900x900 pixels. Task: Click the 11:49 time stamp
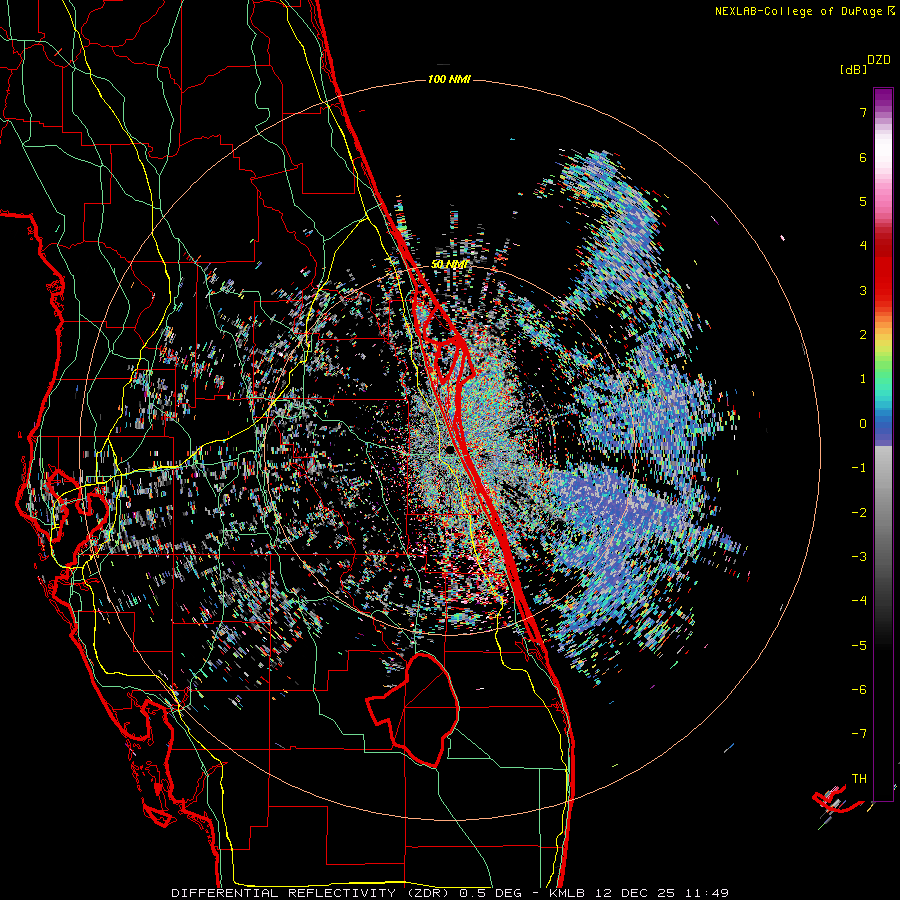click(707, 893)
